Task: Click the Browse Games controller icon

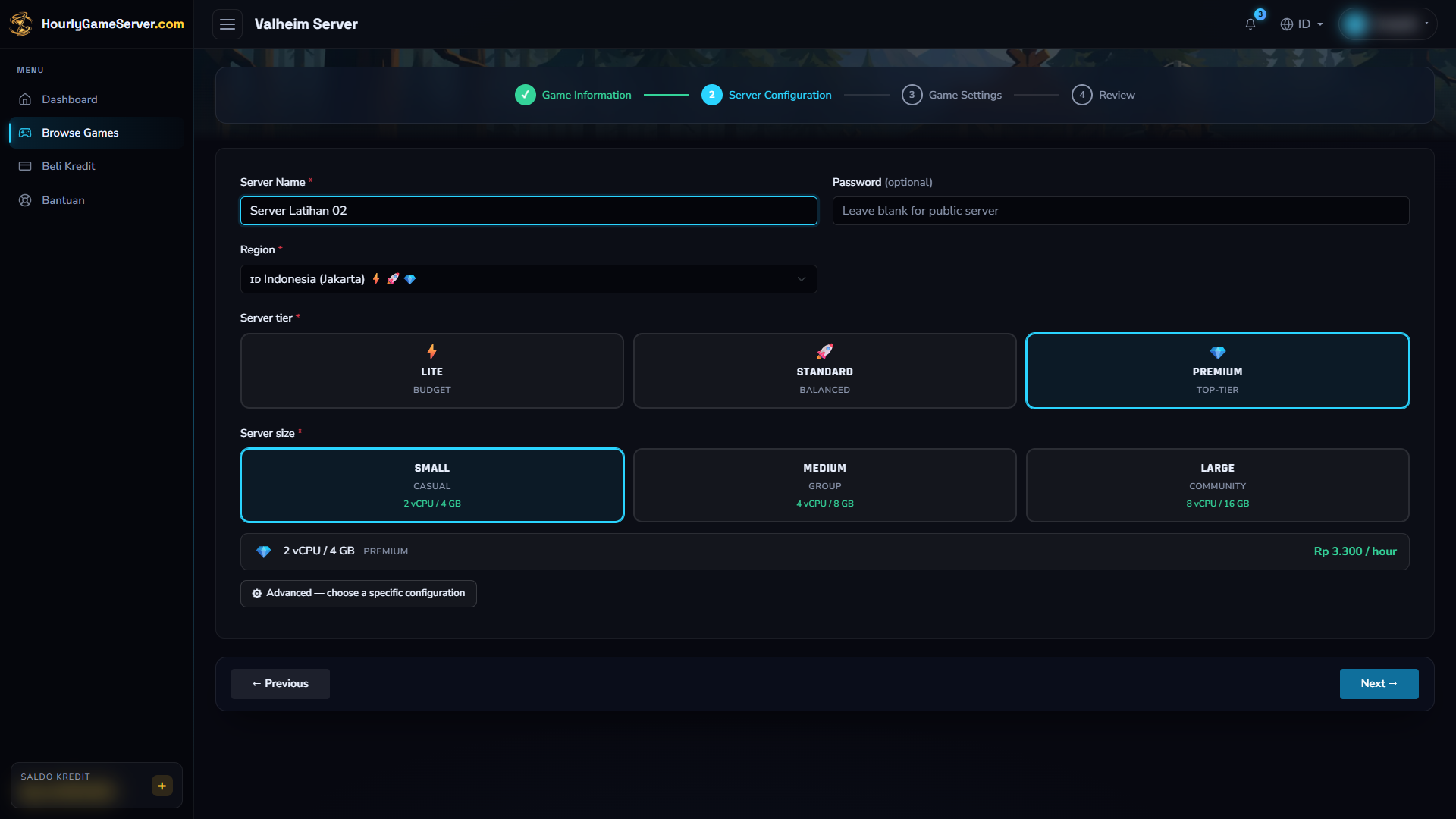Action: pyautogui.click(x=25, y=133)
